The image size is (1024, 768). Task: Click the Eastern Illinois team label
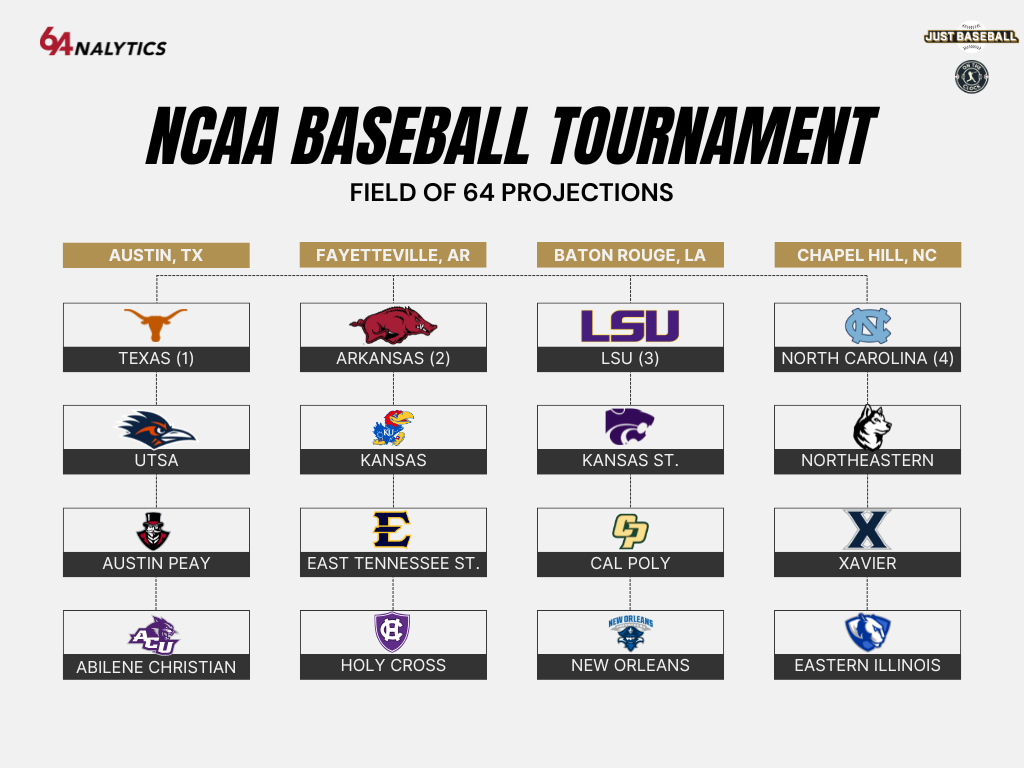[x=867, y=666]
